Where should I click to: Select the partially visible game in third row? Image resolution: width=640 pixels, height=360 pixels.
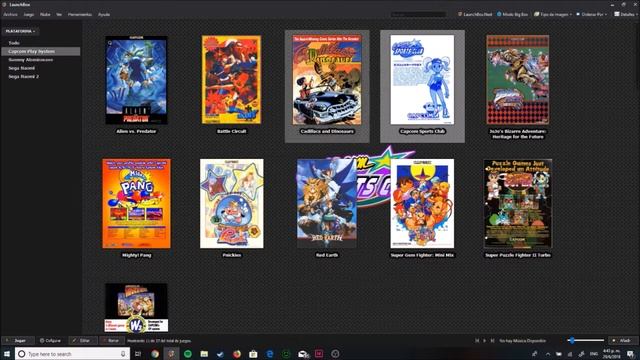click(x=136, y=308)
